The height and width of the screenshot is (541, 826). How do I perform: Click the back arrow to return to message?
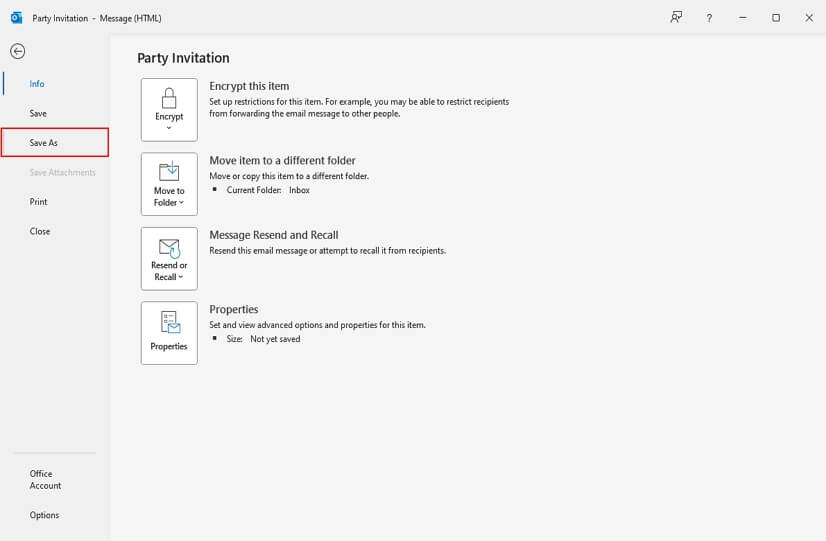[17, 52]
